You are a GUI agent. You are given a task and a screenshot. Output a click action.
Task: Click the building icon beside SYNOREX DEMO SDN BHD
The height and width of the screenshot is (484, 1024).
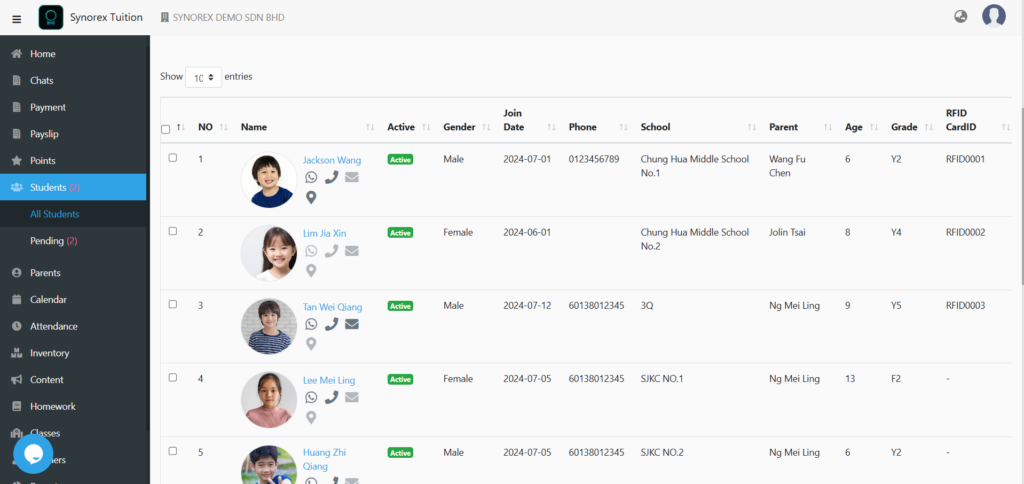(x=165, y=18)
